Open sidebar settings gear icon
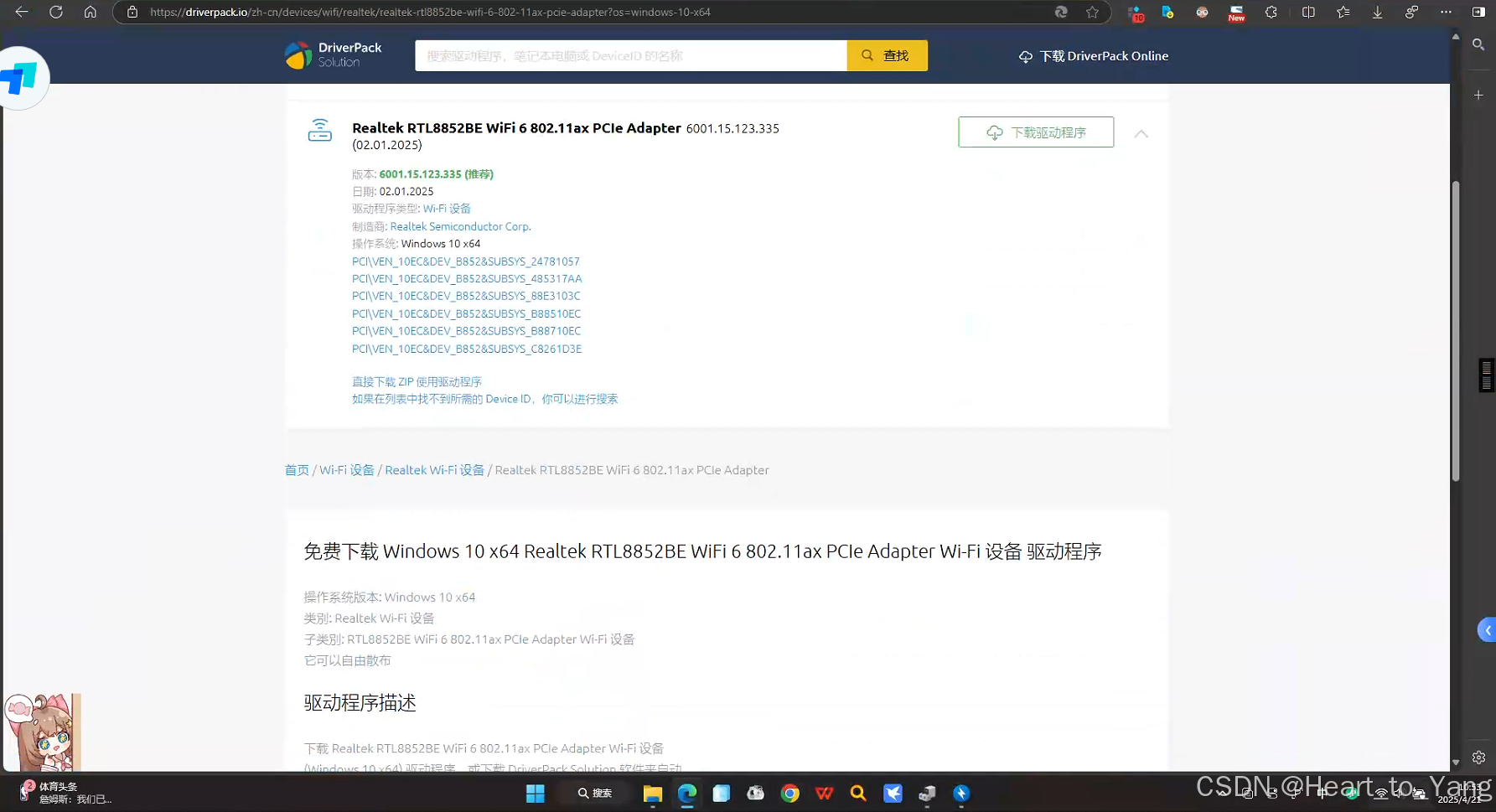The image size is (1496, 812). (1478, 757)
